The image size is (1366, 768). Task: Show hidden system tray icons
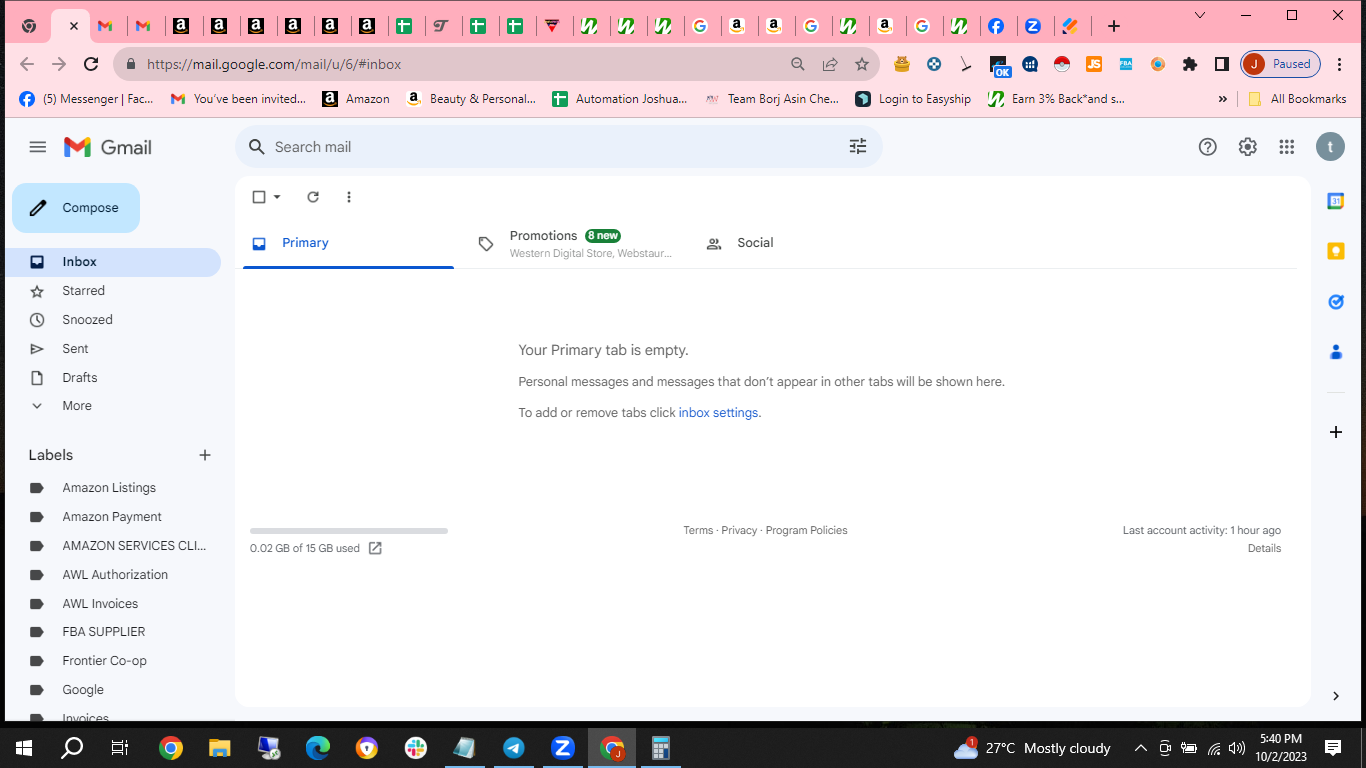1140,748
